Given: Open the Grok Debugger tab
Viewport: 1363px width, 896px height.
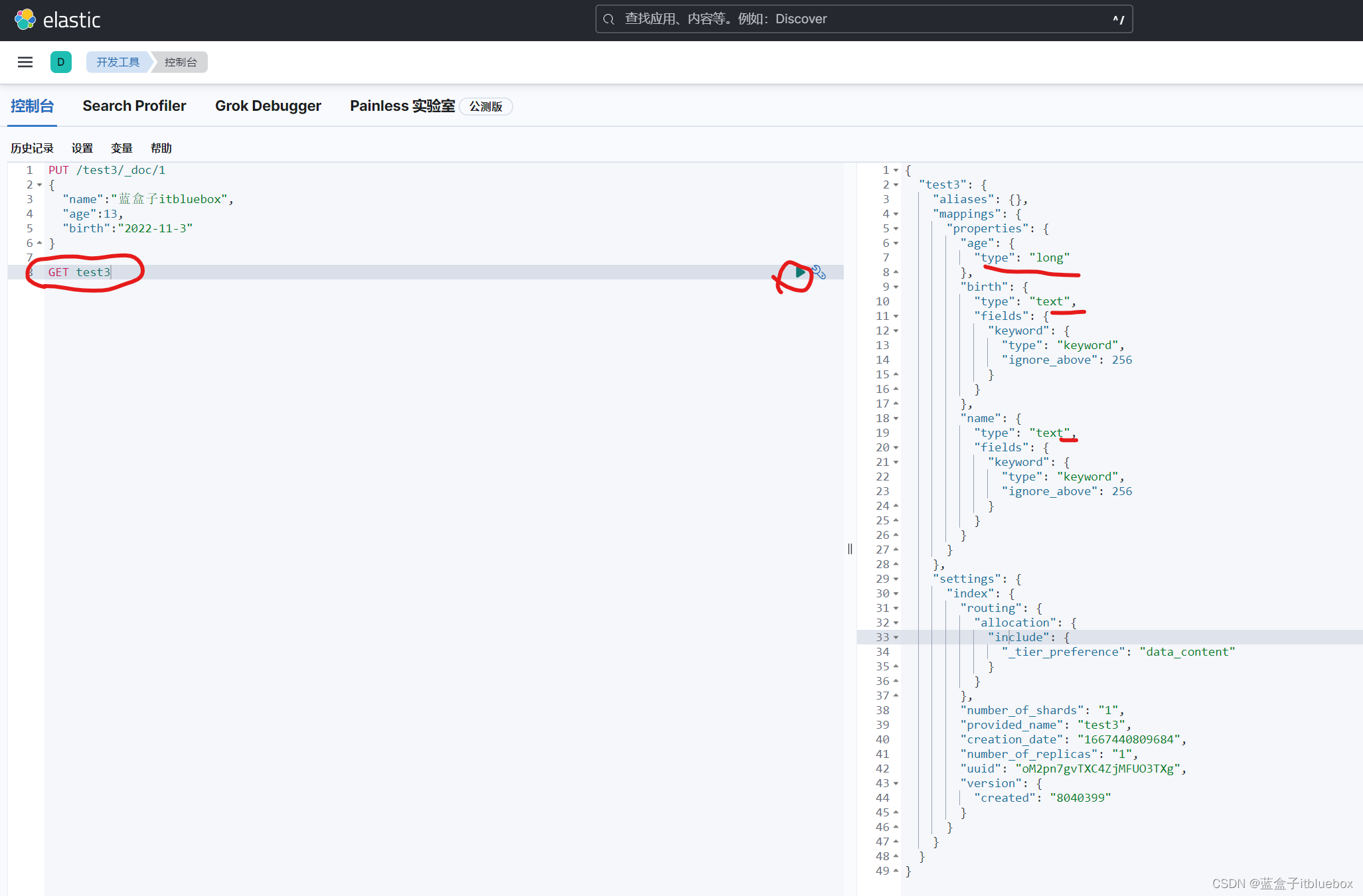Looking at the screenshot, I should pyautogui.click(x=268, y=106).
